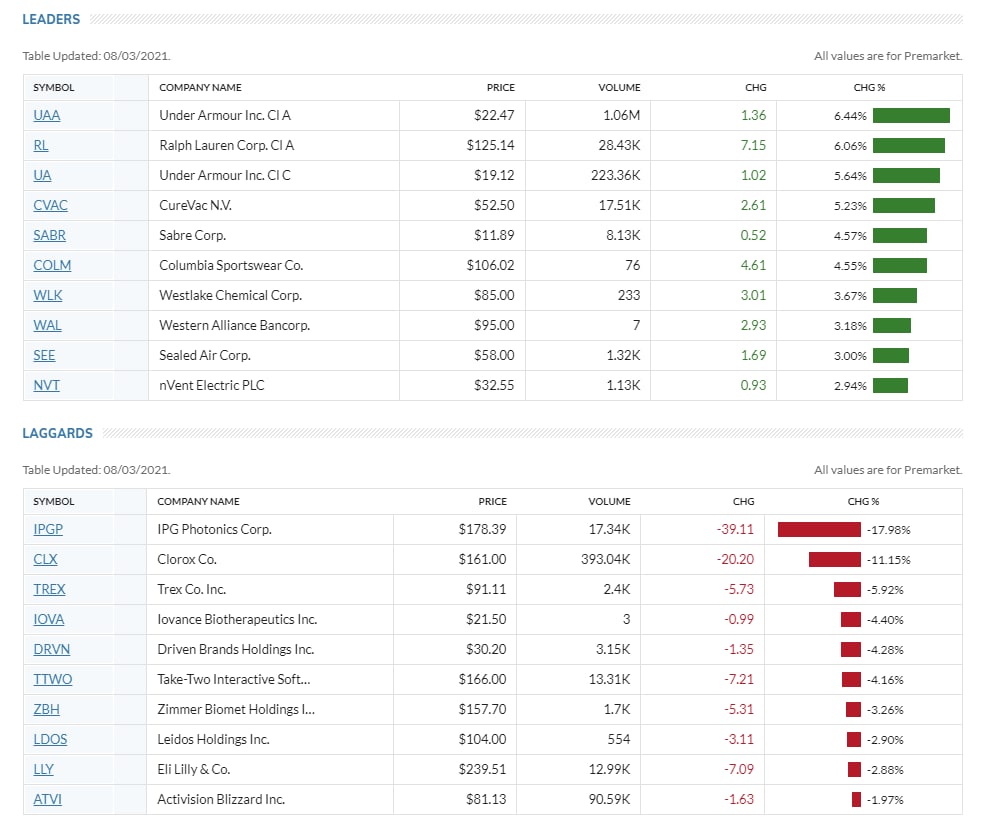
Task: Open the TTWO symbol link
Action: click(53, 680)
